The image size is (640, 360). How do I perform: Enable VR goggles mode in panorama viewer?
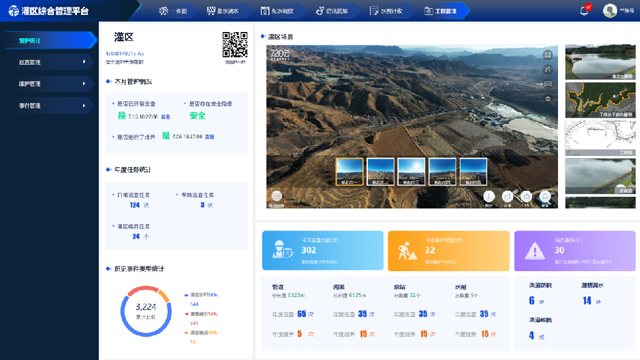(547, 84)
